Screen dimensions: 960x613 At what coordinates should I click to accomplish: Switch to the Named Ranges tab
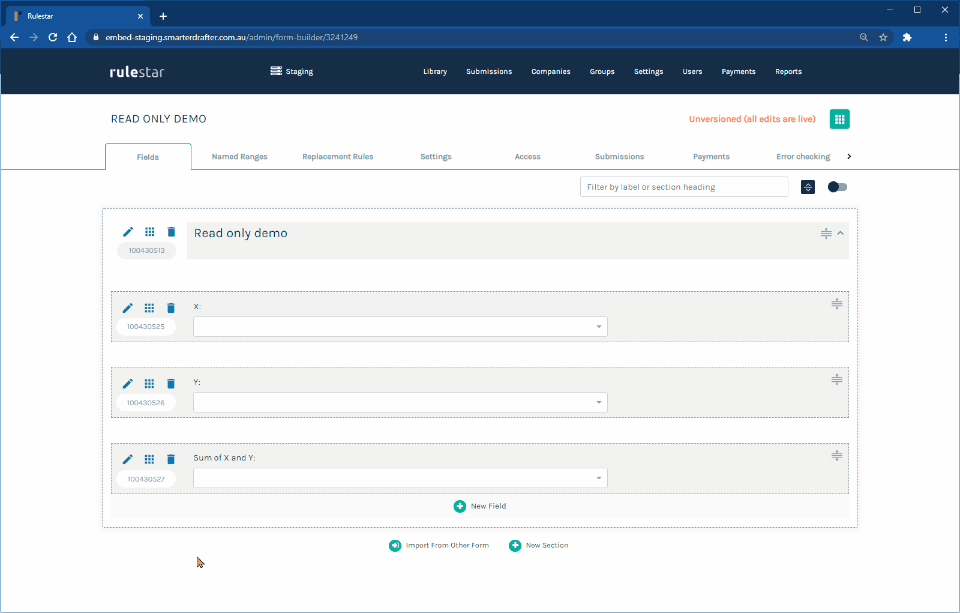tap(239, 157)
